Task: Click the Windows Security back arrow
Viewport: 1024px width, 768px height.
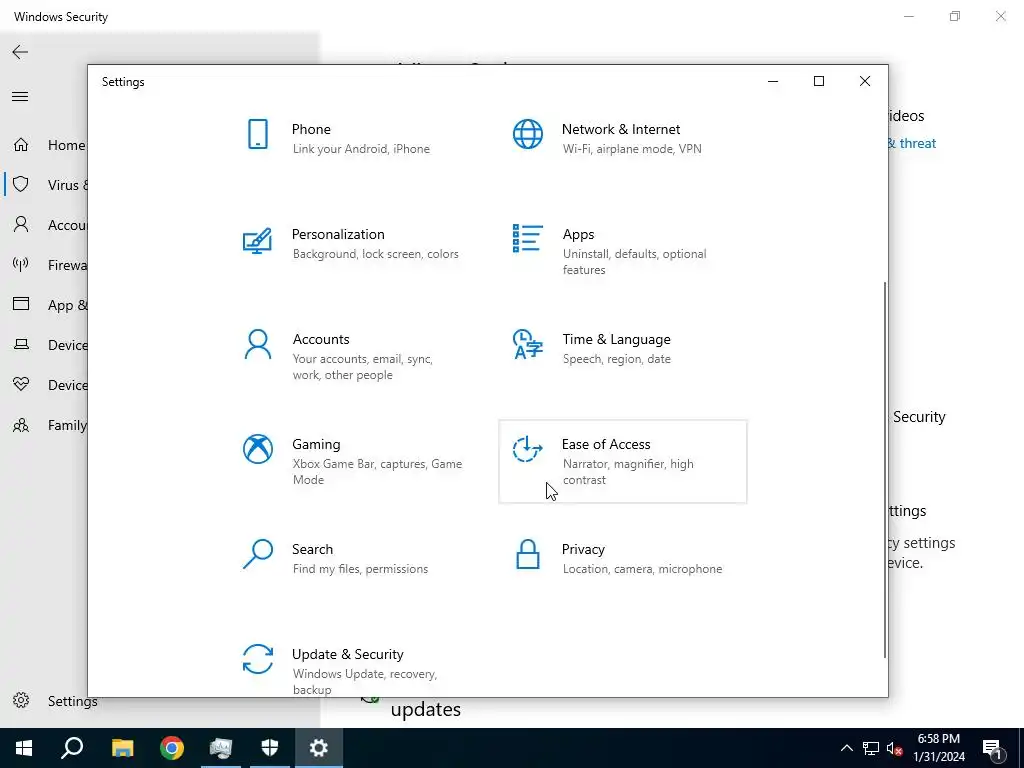Action: coord(20,52)
